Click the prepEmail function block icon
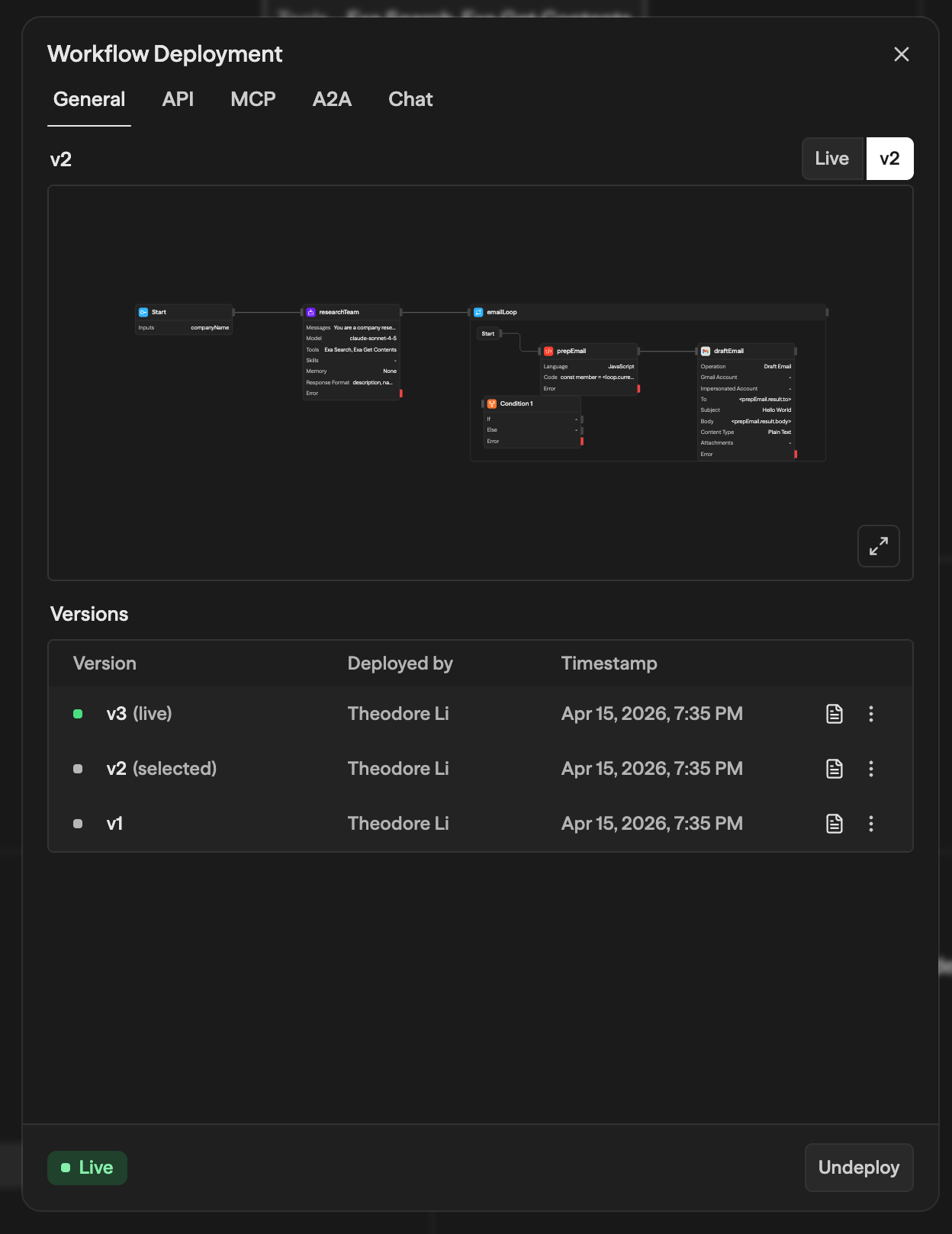This screenshot has width=952, height=1234. 548,351
